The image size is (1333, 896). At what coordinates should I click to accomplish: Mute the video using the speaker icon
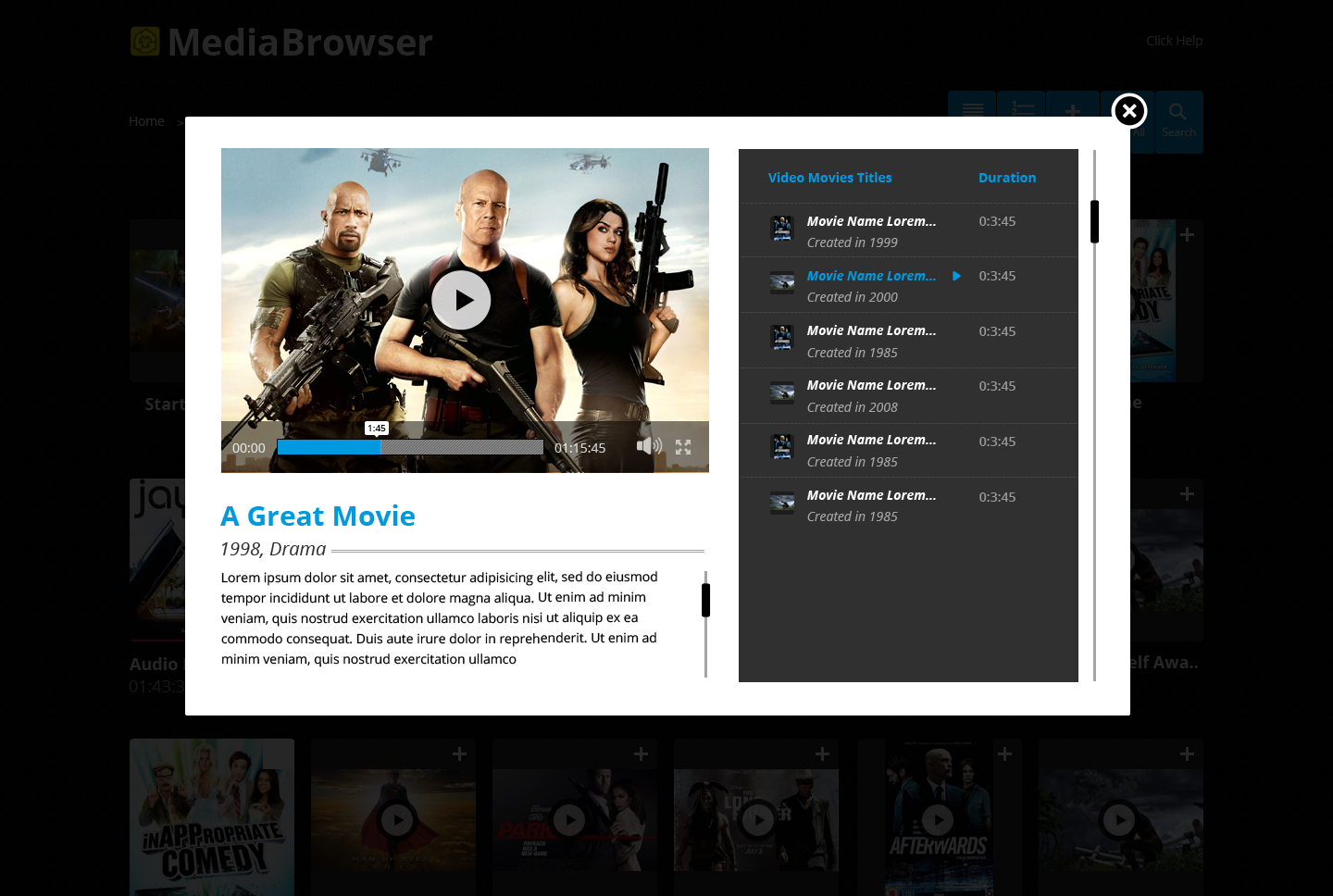tap(649, 446)
